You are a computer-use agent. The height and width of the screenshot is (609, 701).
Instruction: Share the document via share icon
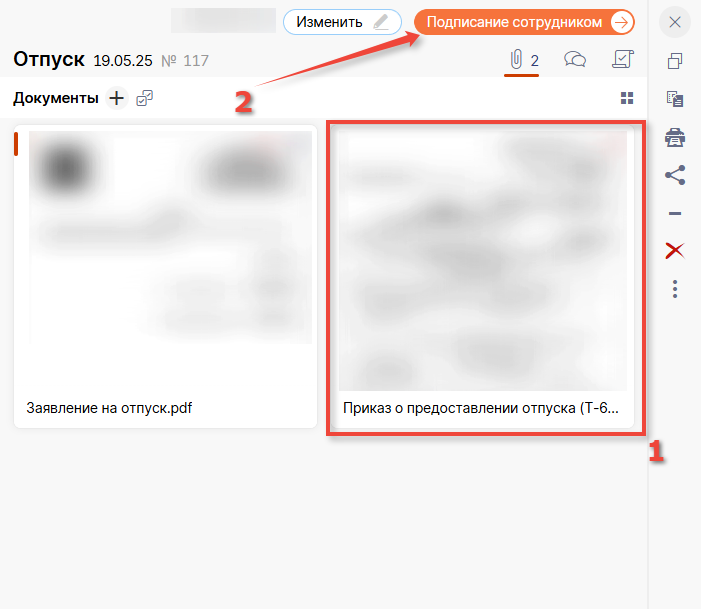tap(675, 175)
